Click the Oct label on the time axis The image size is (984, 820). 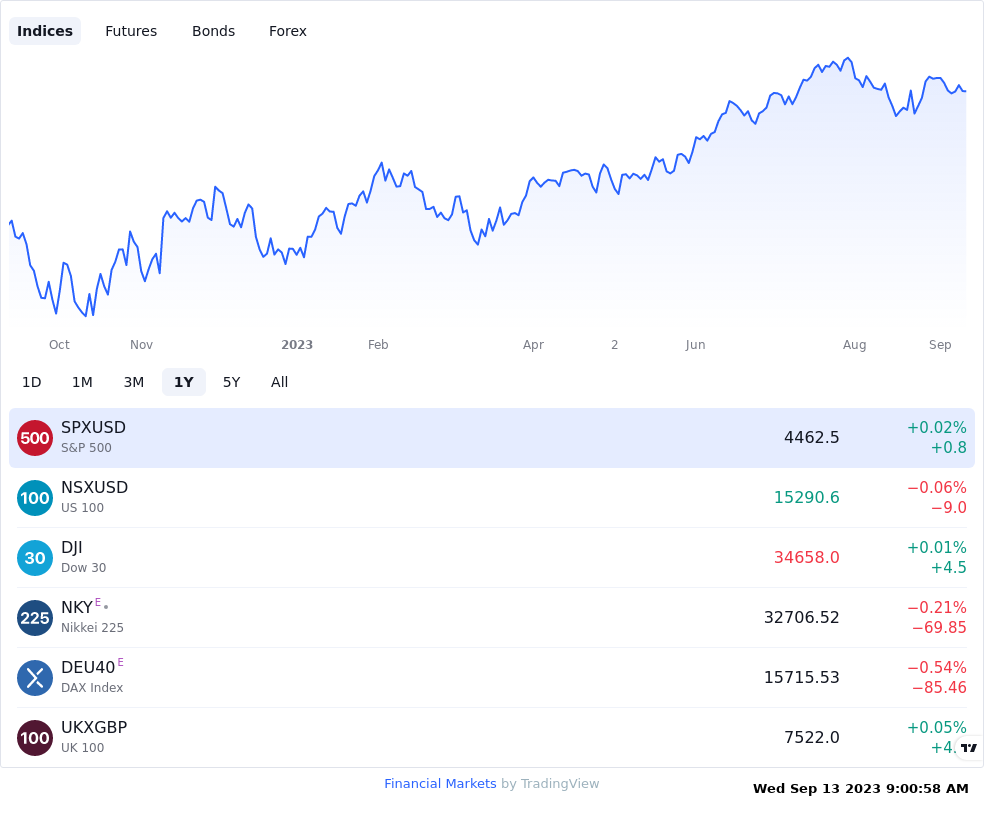(59, 344)
